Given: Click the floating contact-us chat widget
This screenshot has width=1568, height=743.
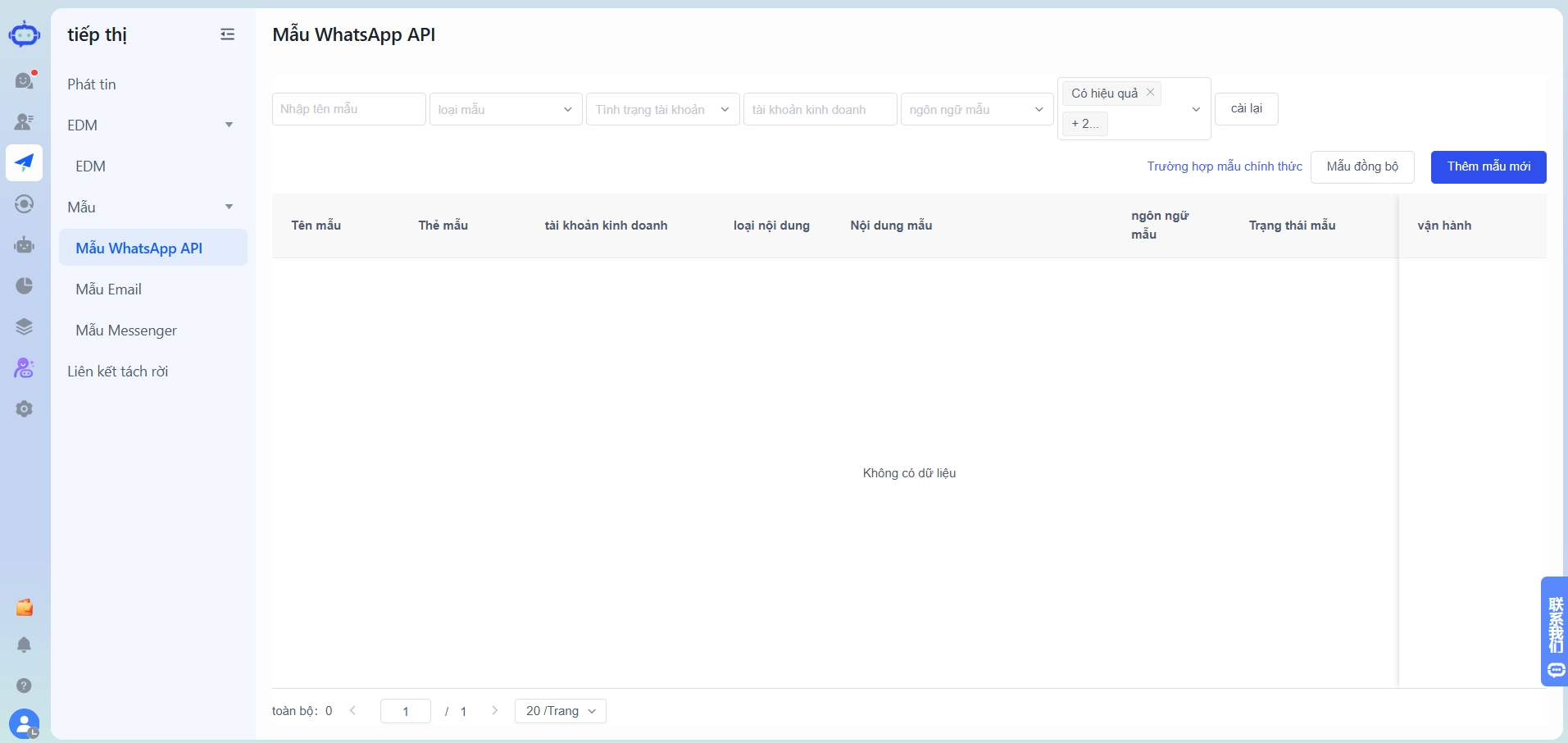Looking at the screenshot, I should (1555, 631).
